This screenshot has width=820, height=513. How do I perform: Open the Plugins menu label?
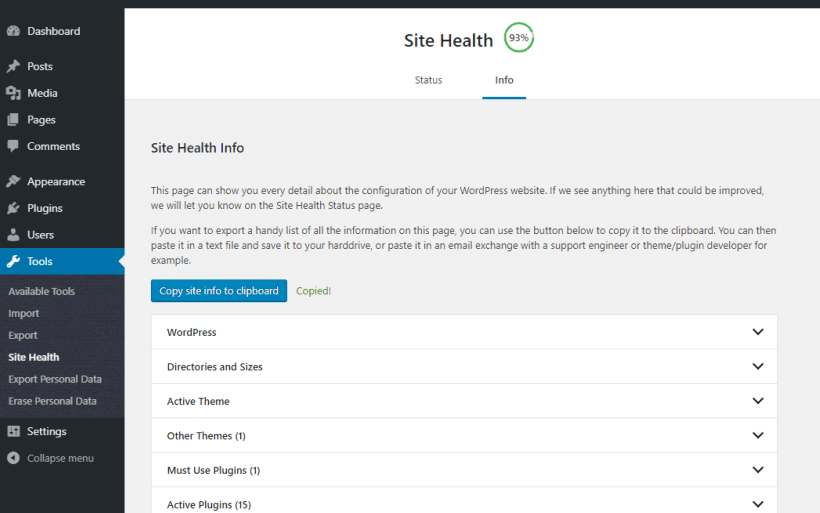[45, 208]
